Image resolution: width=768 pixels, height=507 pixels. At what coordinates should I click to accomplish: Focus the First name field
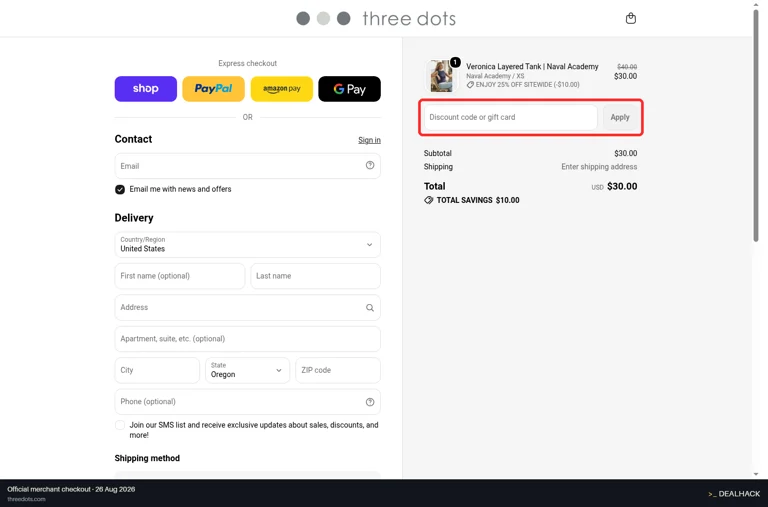pos(180,276)
